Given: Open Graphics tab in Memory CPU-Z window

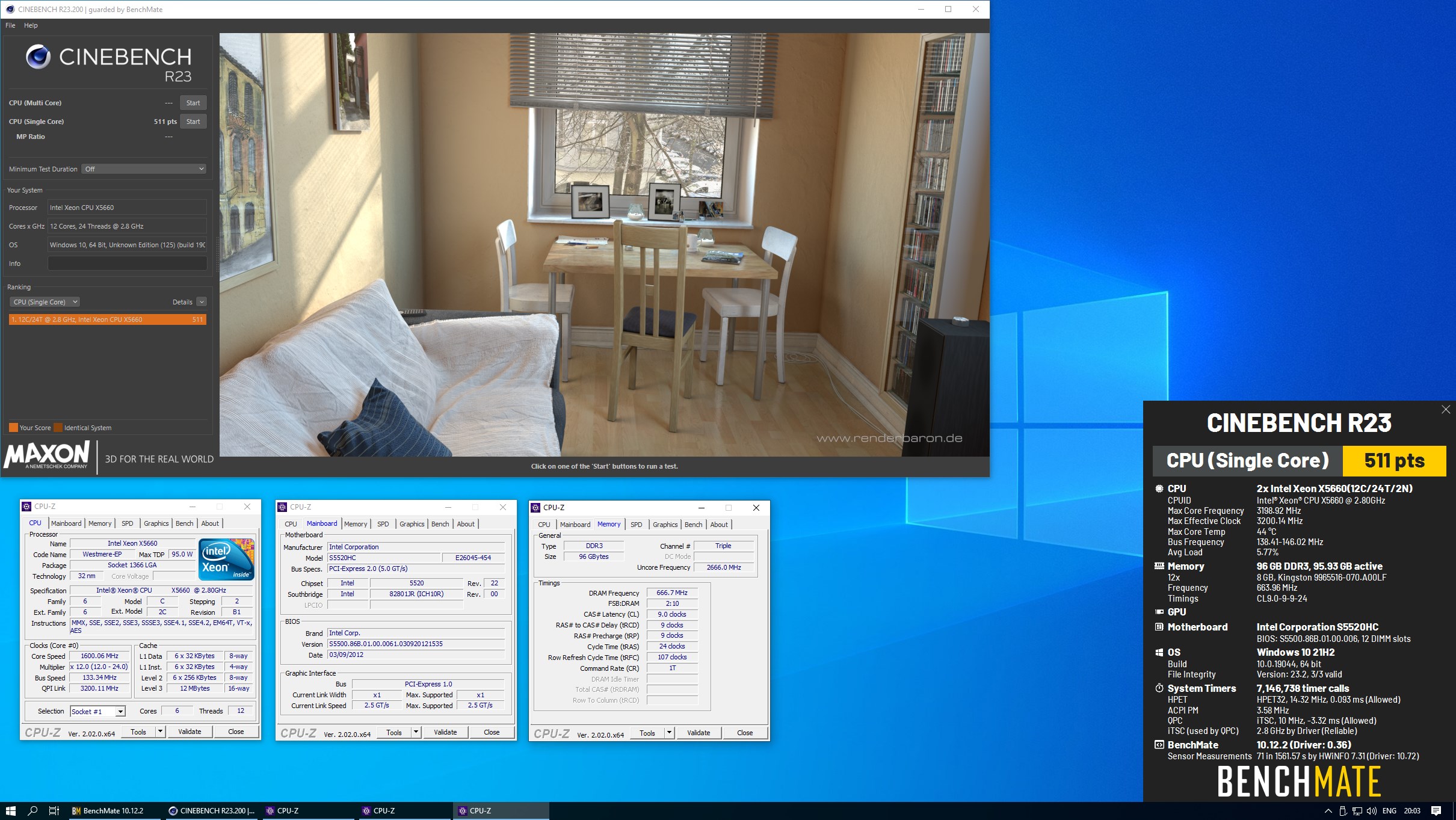Looking at the screenshot, I should (x=665, y=525).
